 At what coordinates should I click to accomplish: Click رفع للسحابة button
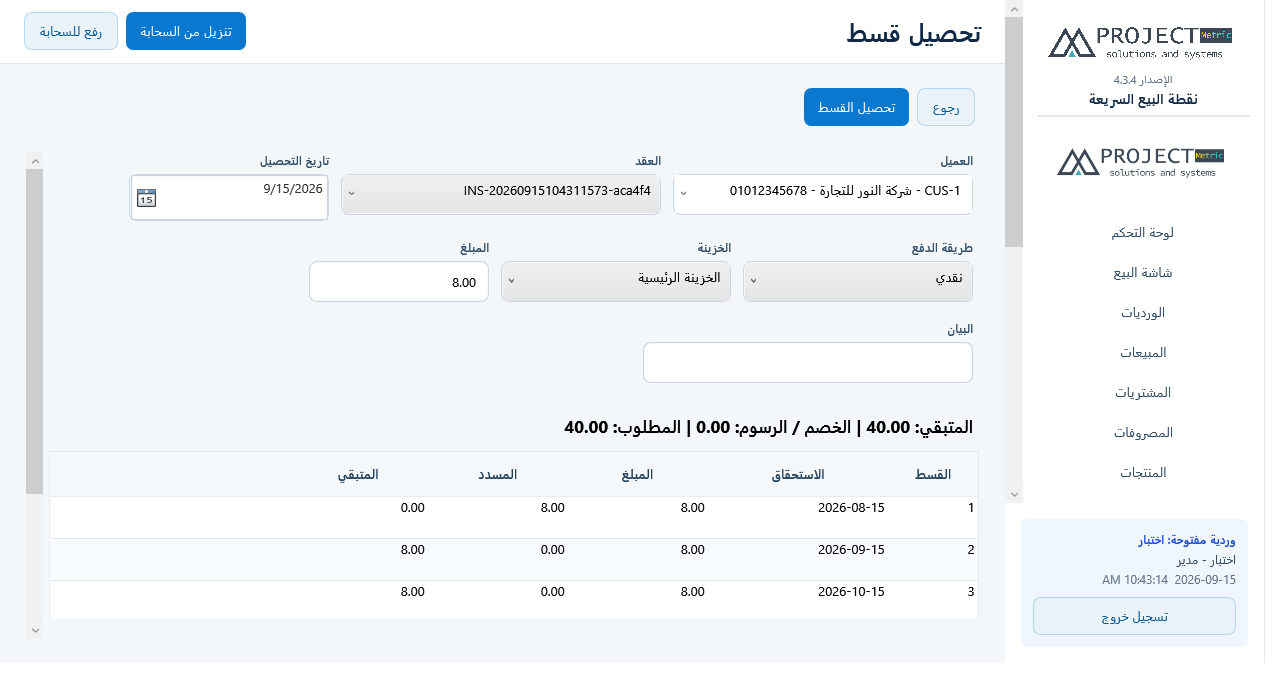pyautogui.click(x=71, y=31)
